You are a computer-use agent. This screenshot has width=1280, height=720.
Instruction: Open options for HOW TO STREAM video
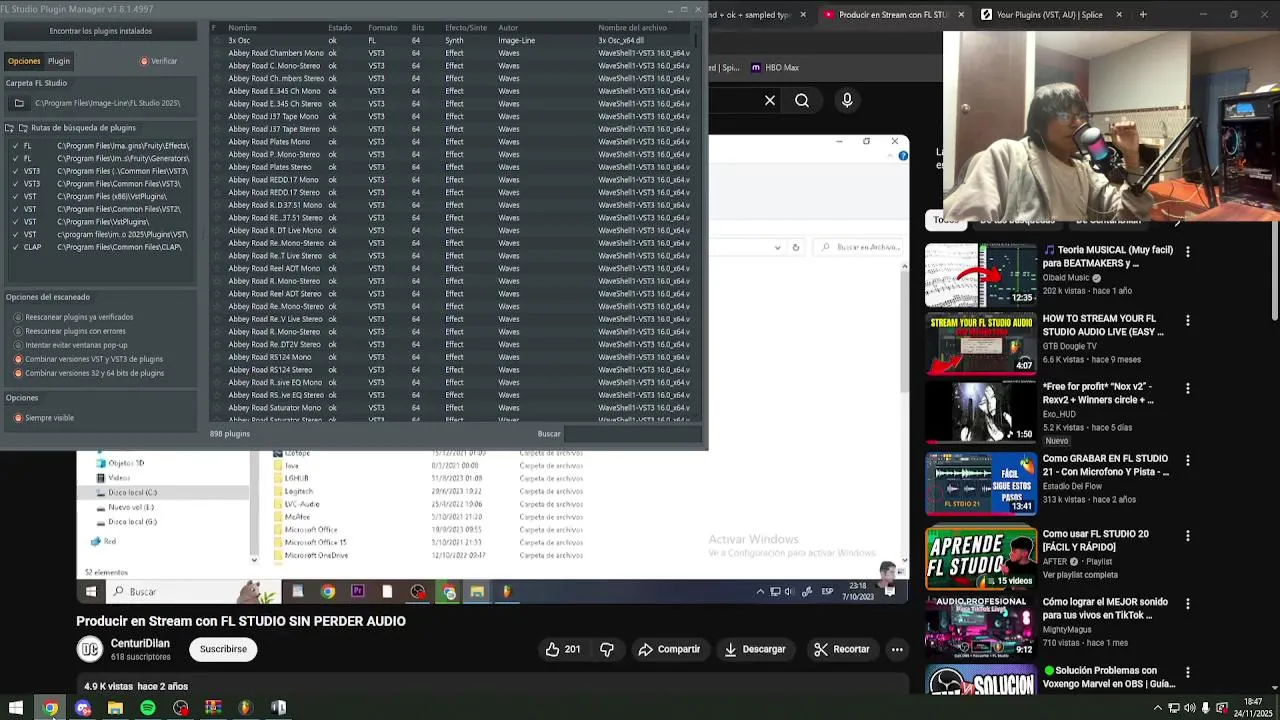1188,321
